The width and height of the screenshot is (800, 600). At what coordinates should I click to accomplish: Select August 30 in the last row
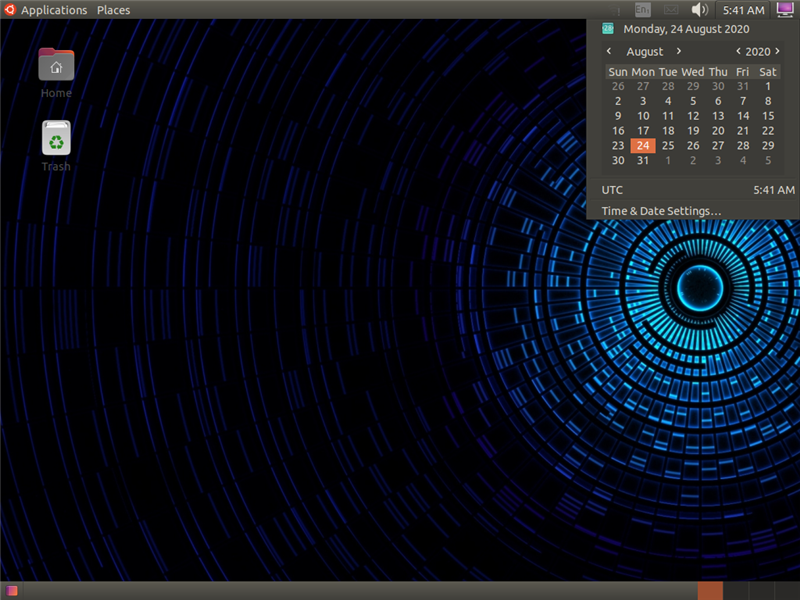618,160
